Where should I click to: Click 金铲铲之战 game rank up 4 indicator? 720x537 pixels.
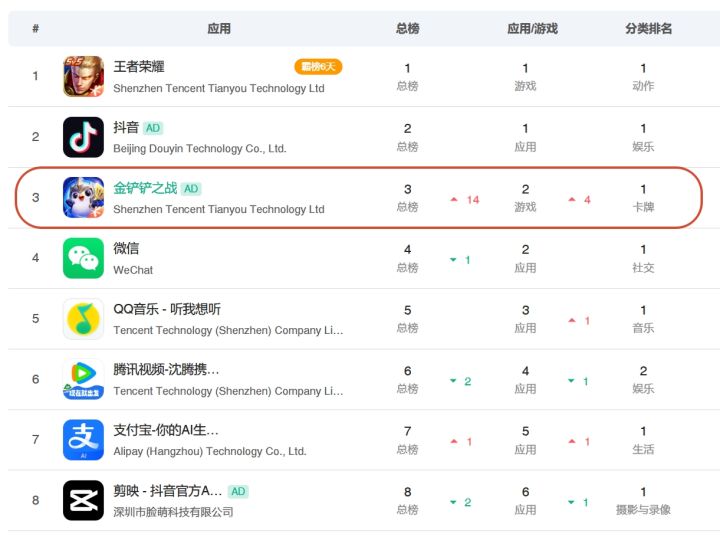tap(579, 199)
